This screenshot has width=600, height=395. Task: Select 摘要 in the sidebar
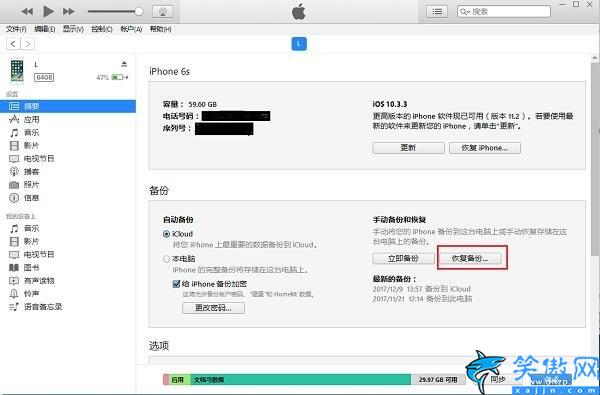(68, 106)
